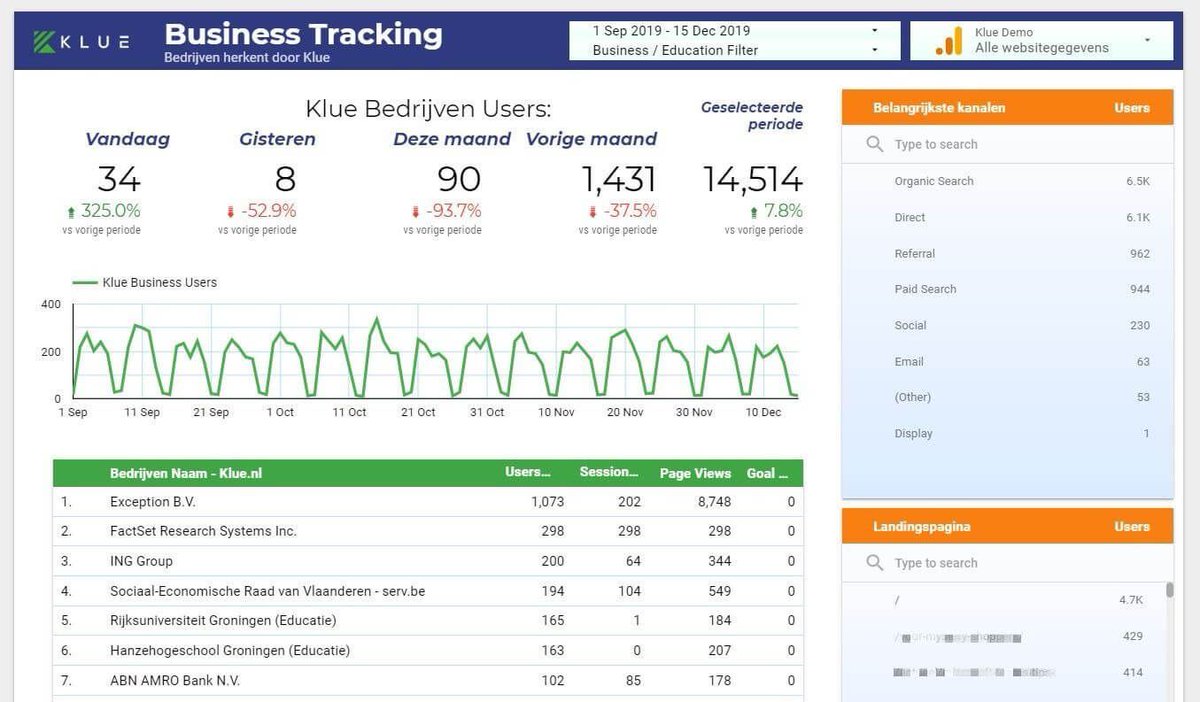1200x702 pixels.
Task: Select the (Other) channel row
Action: [1007, 397]
